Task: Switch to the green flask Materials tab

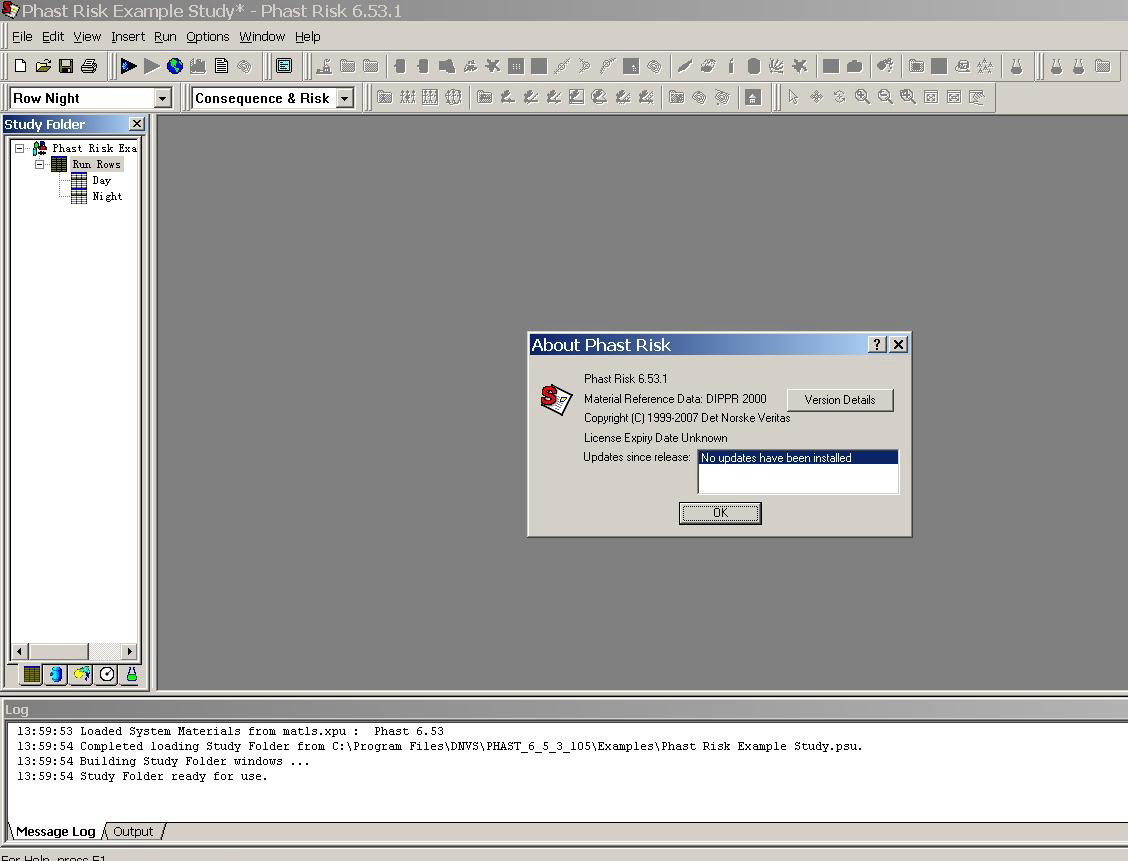Action: 132,674
